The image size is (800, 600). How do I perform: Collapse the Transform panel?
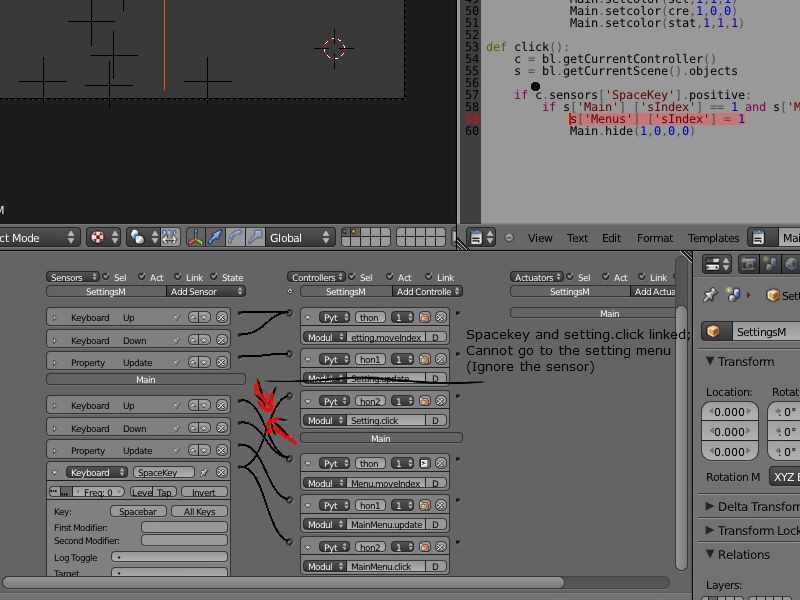[710, 361]
